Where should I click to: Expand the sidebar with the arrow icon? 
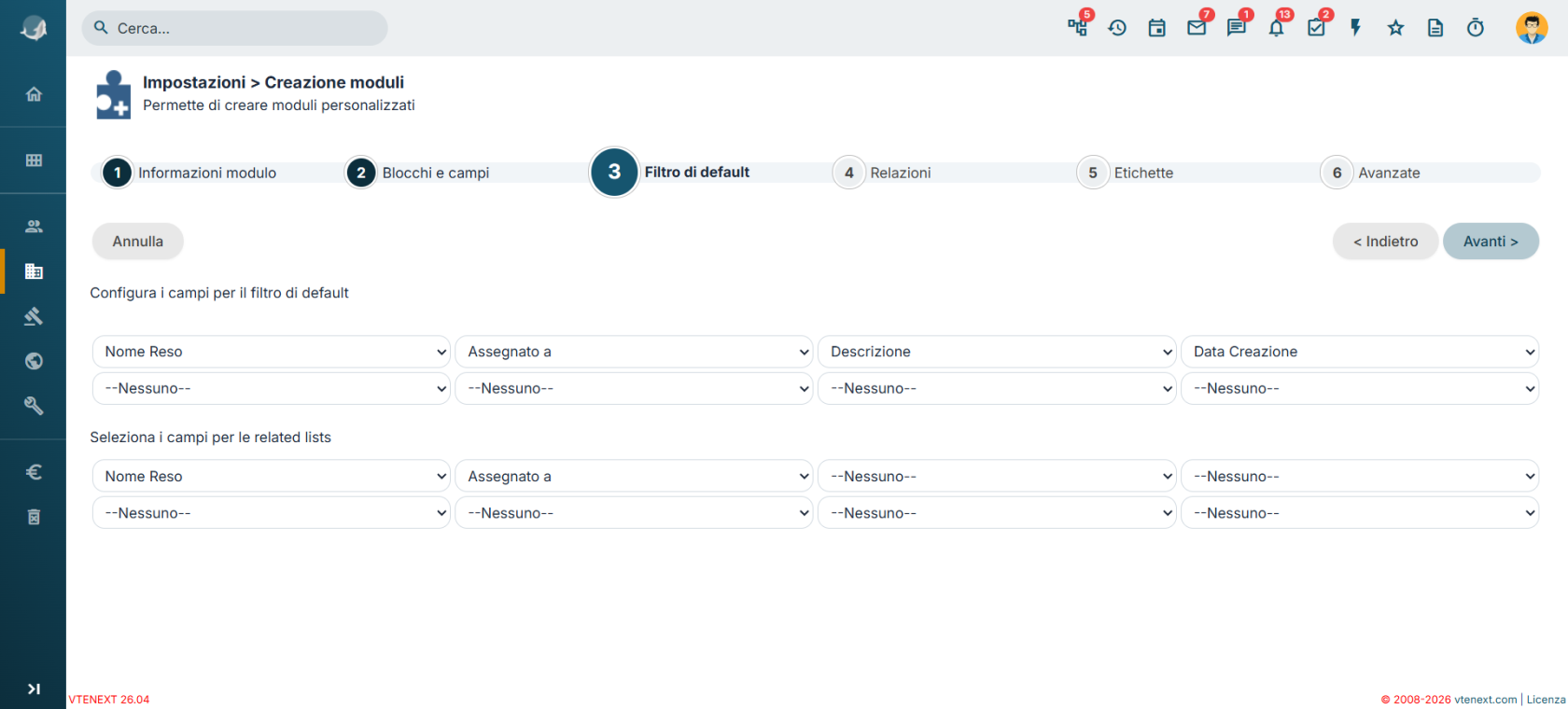pos(34,689)
